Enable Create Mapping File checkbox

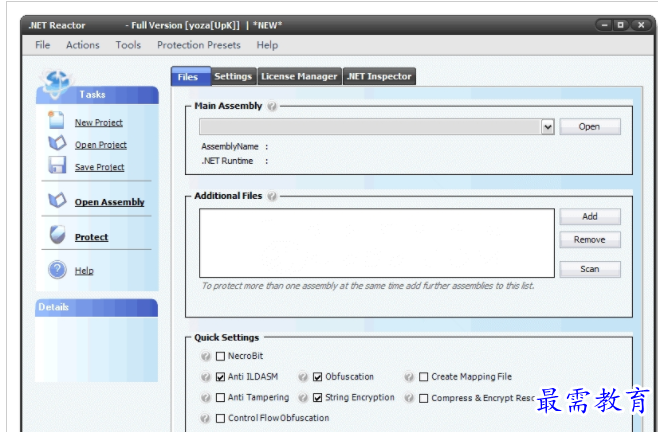point(424,377)
